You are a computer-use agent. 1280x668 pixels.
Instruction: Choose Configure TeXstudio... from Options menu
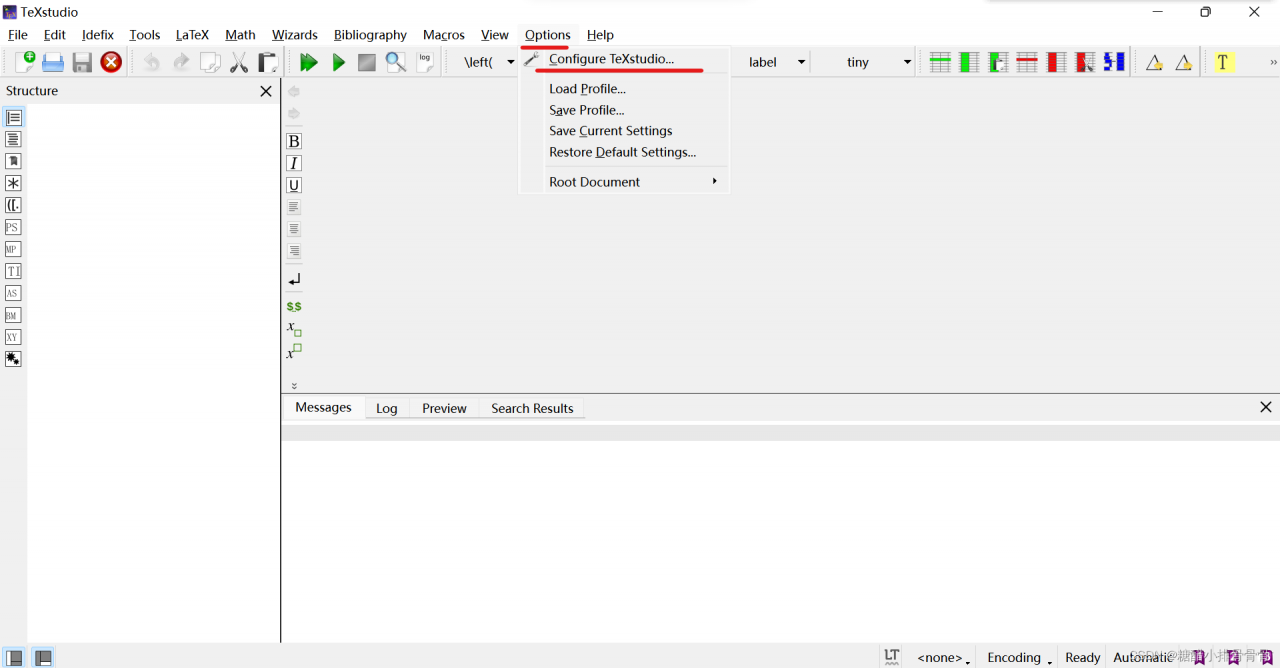click(611, 59)
